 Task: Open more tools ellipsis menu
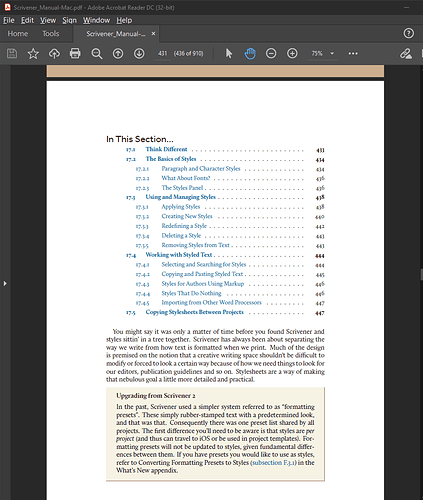(353, 53)
